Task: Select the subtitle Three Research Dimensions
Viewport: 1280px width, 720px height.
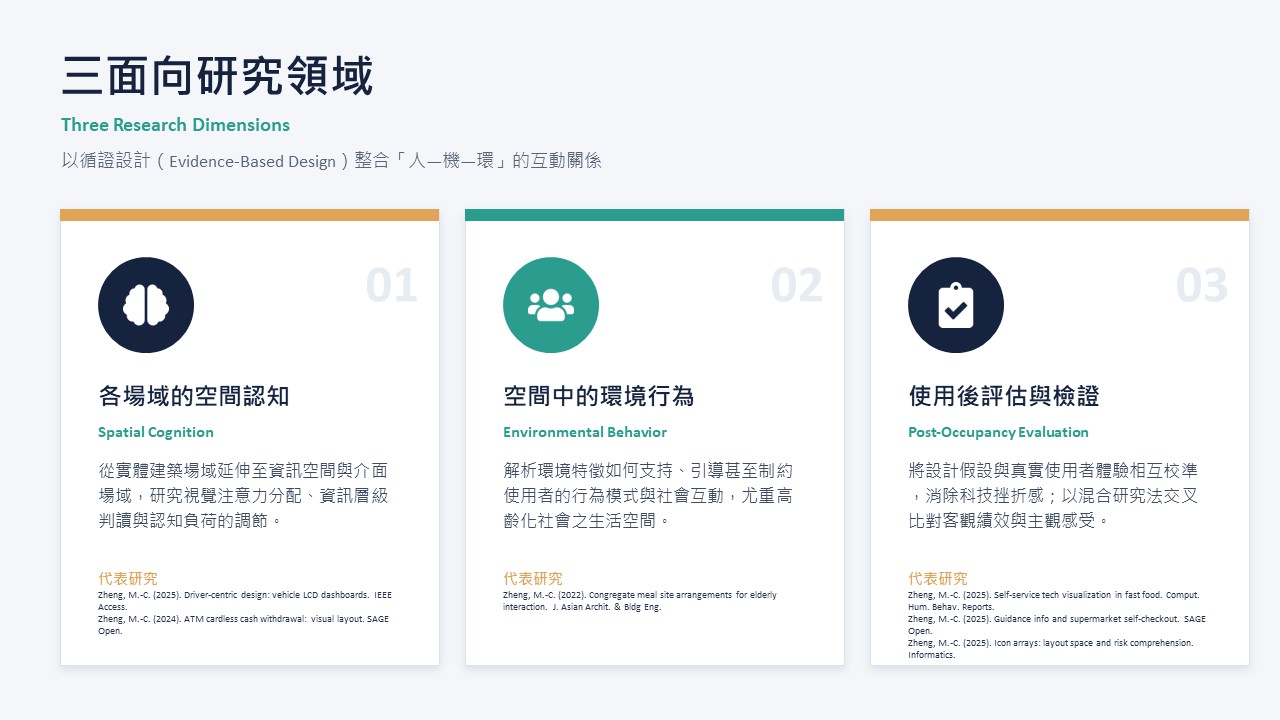Action: (175, 125)
